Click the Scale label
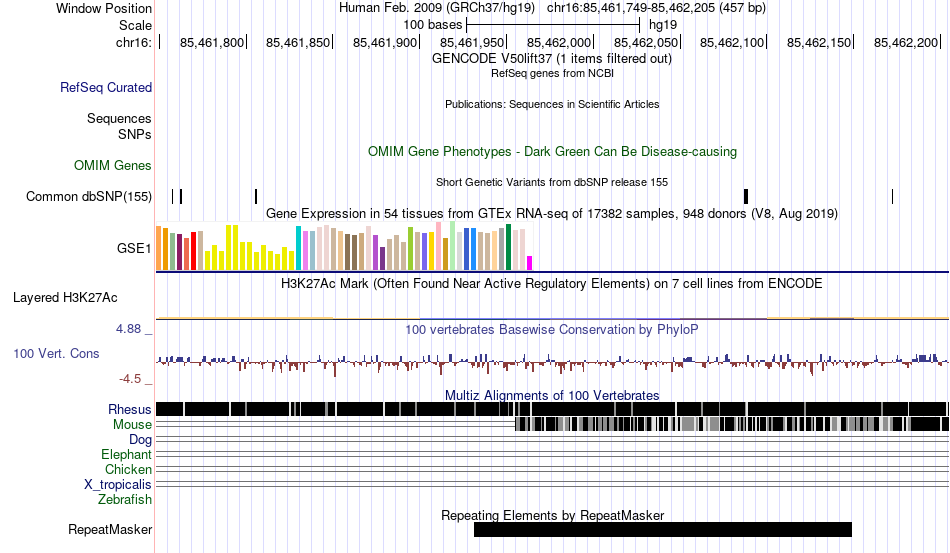This screenshot has height=553, width=950. tap(135, 25)
